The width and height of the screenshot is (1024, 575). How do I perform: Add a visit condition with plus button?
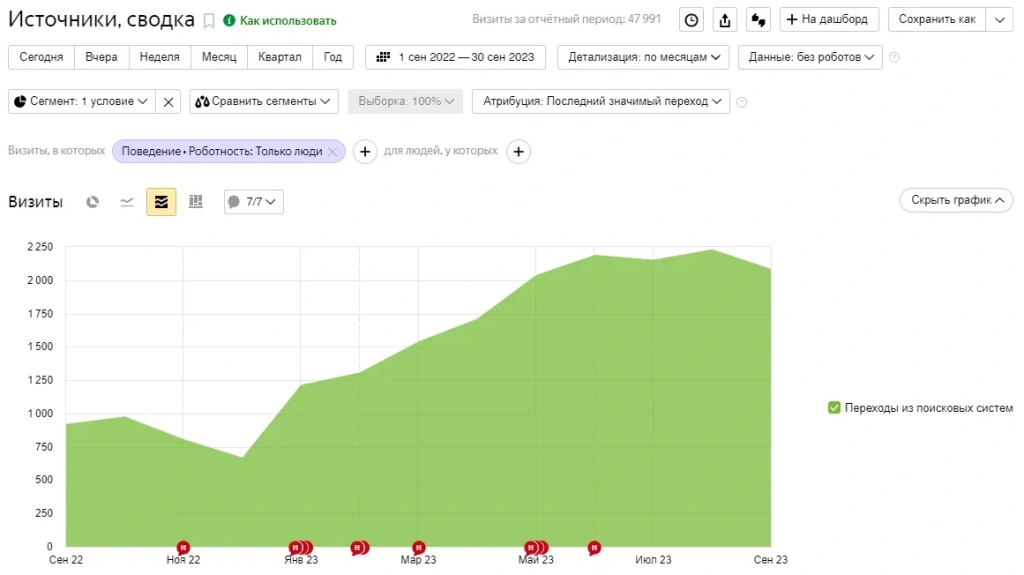click(x=365, y=151)
